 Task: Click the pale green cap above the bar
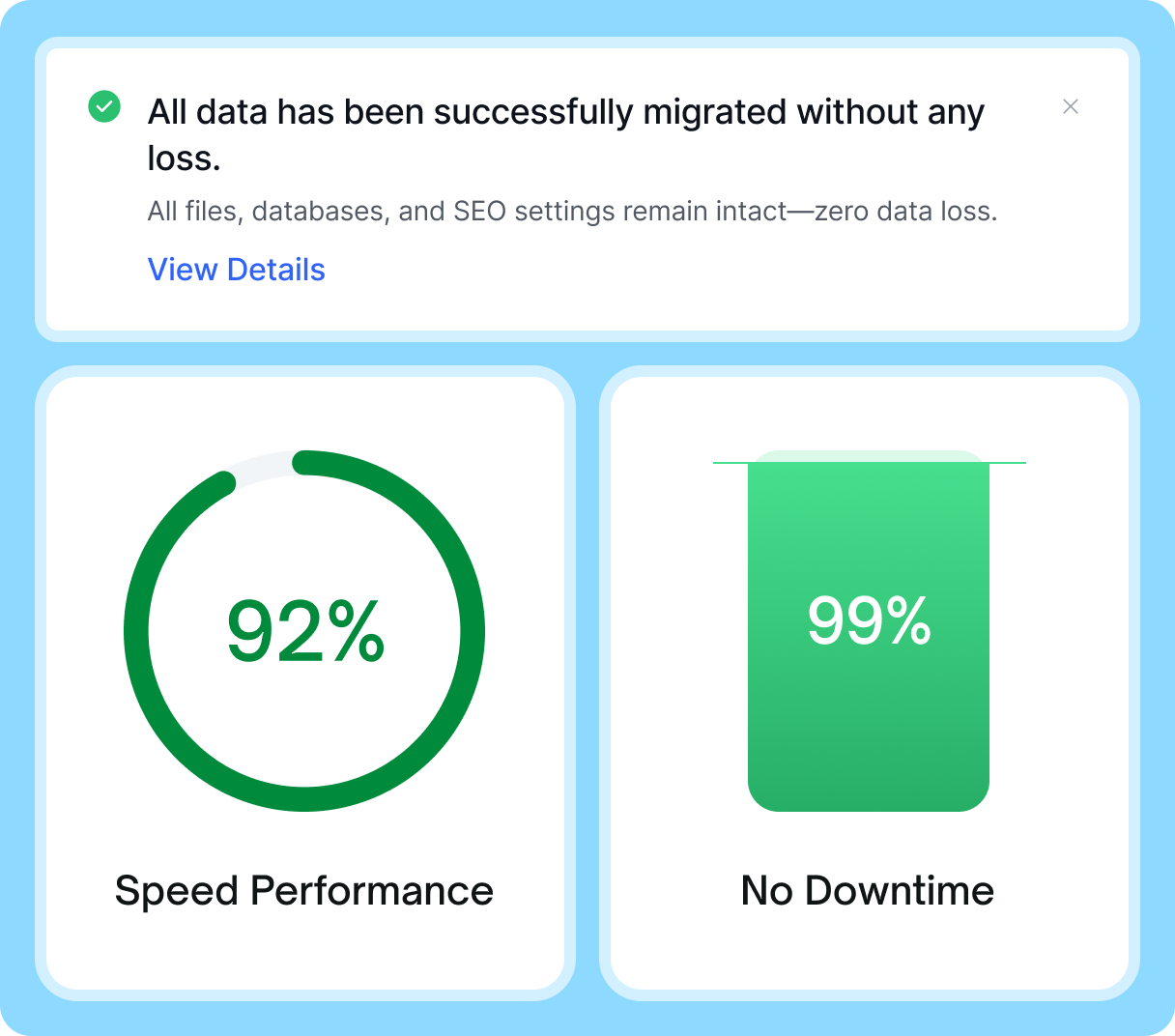tap(869, 455)
